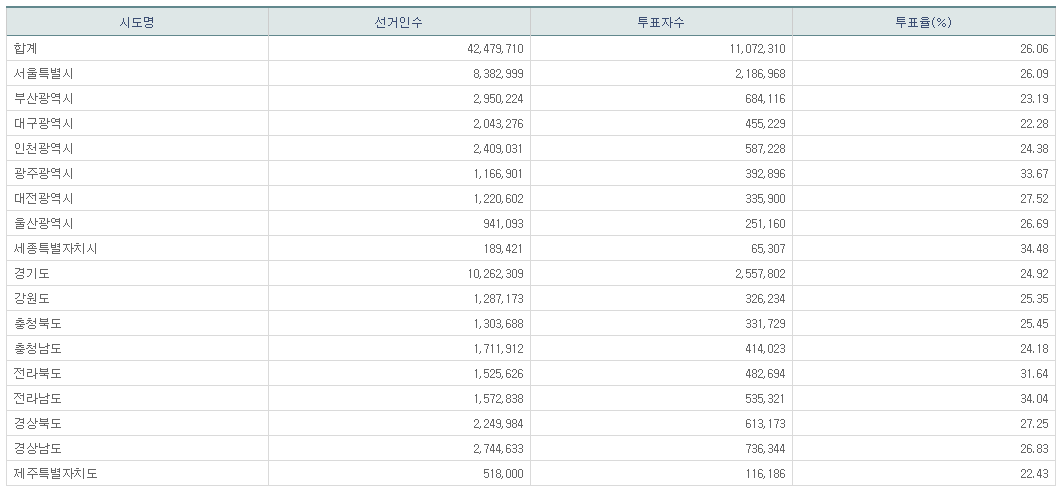
Task: Click 울산광역시 electorate value 941,093
Action: point(498,223)
